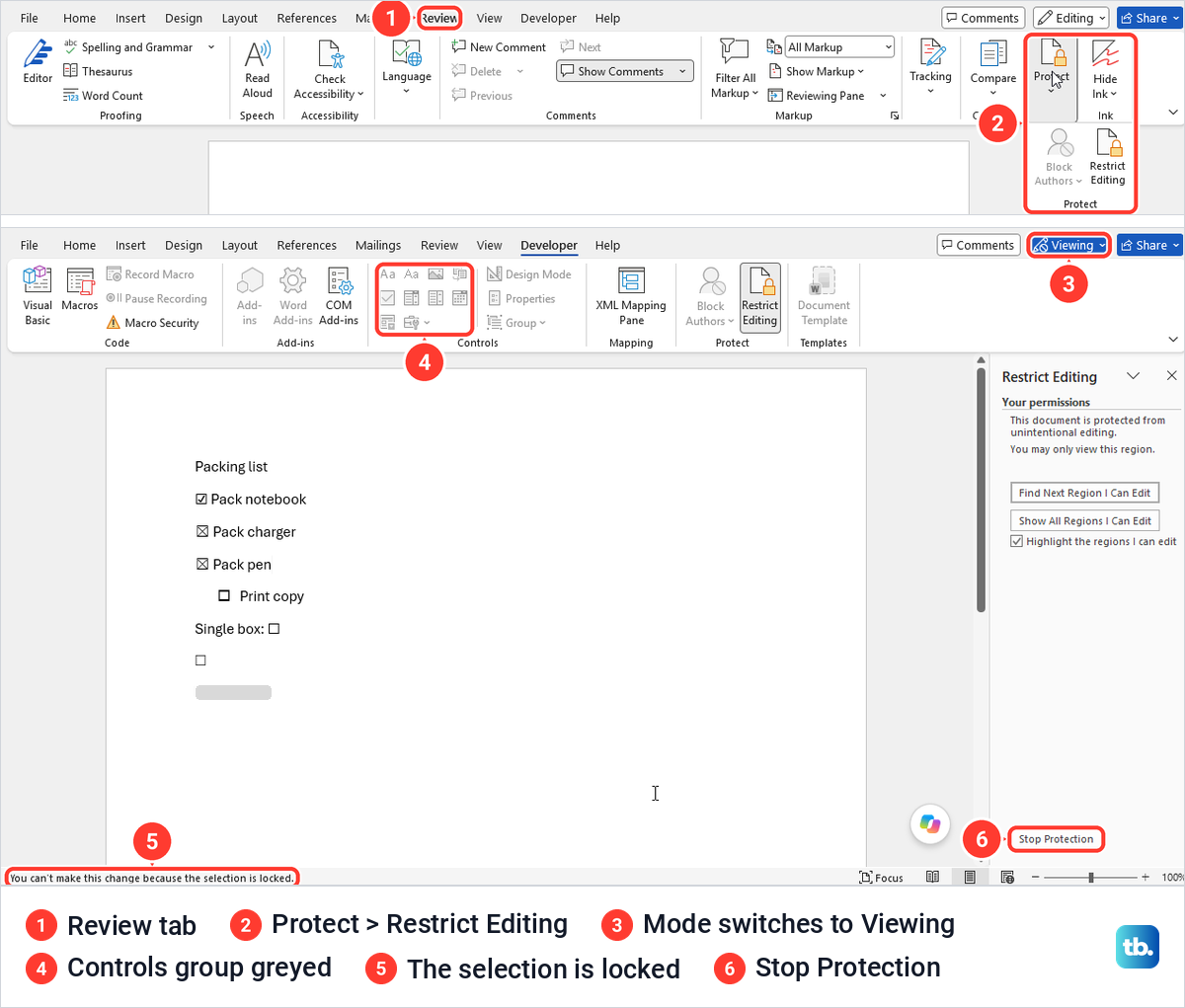Toggle the Pack notebook checkbox
This screenshot has width=1185, height=1008.
coord(201,500)
